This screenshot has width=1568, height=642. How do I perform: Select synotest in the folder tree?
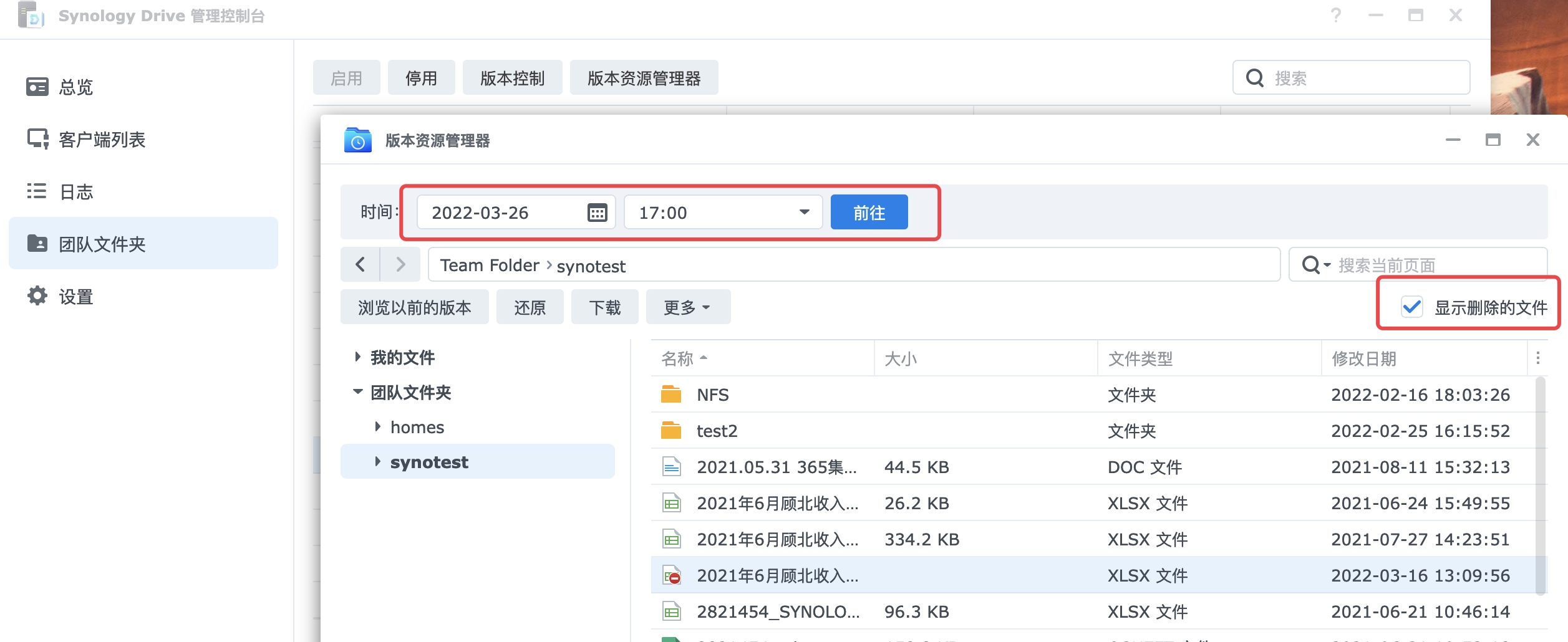click(x=429, y=462)
